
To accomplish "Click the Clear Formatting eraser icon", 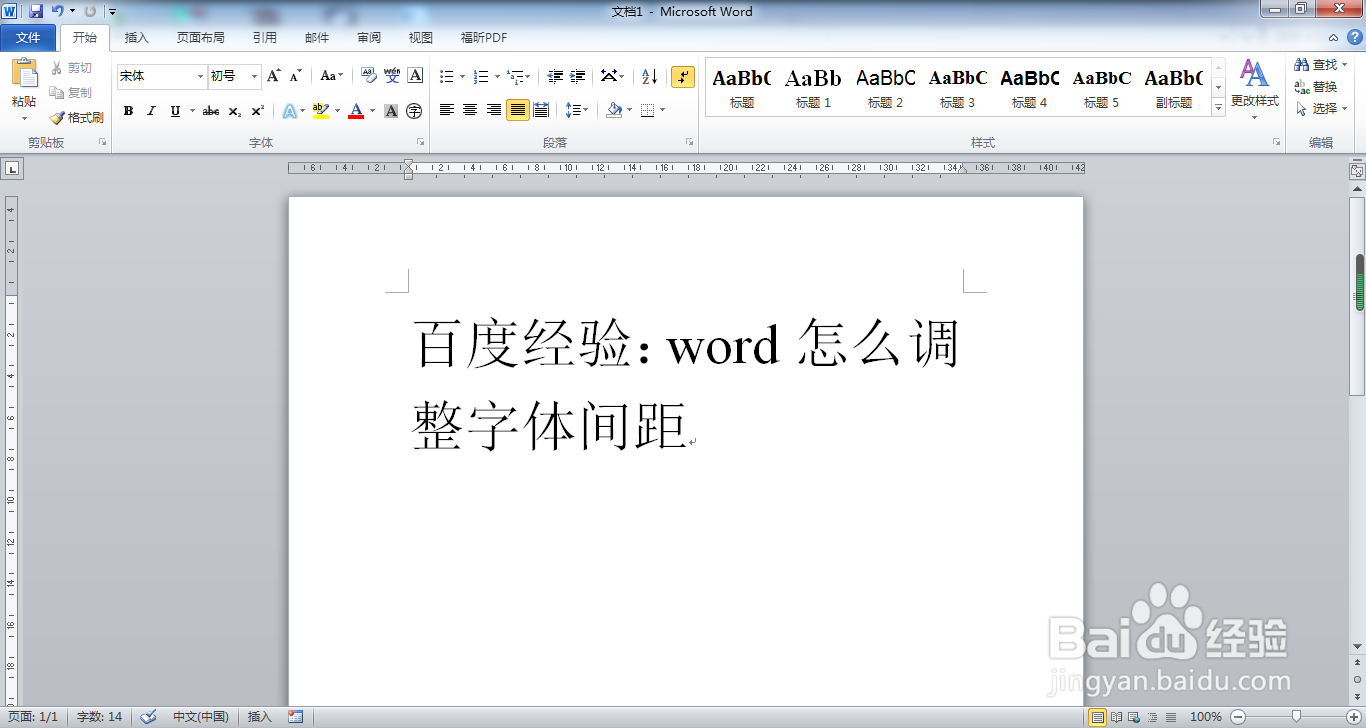I will tap(368, 76).
